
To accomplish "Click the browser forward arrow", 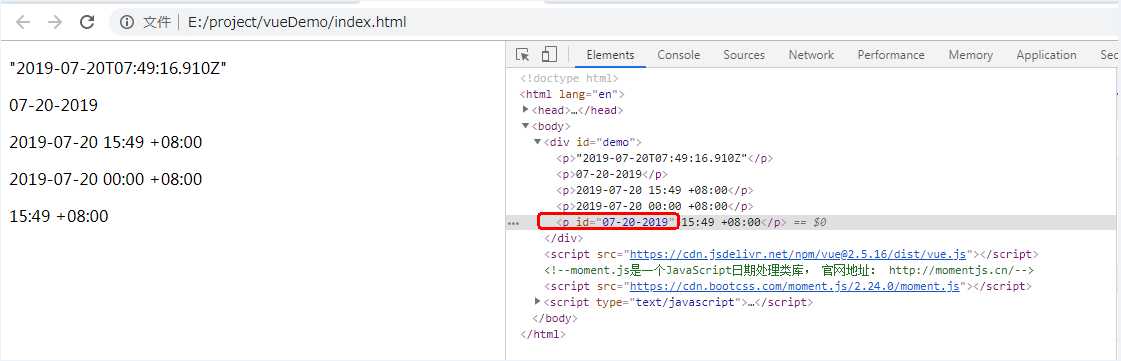I will (x=55, y=22).
